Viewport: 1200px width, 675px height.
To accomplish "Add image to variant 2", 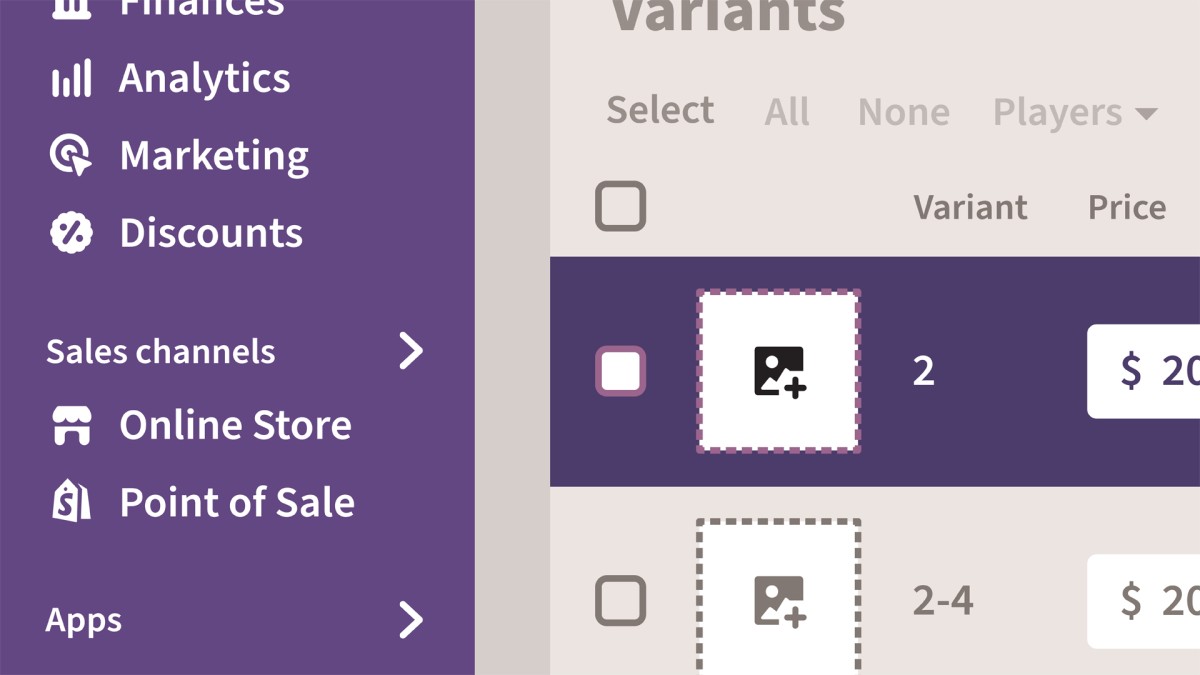I will [x=778, y=371].
